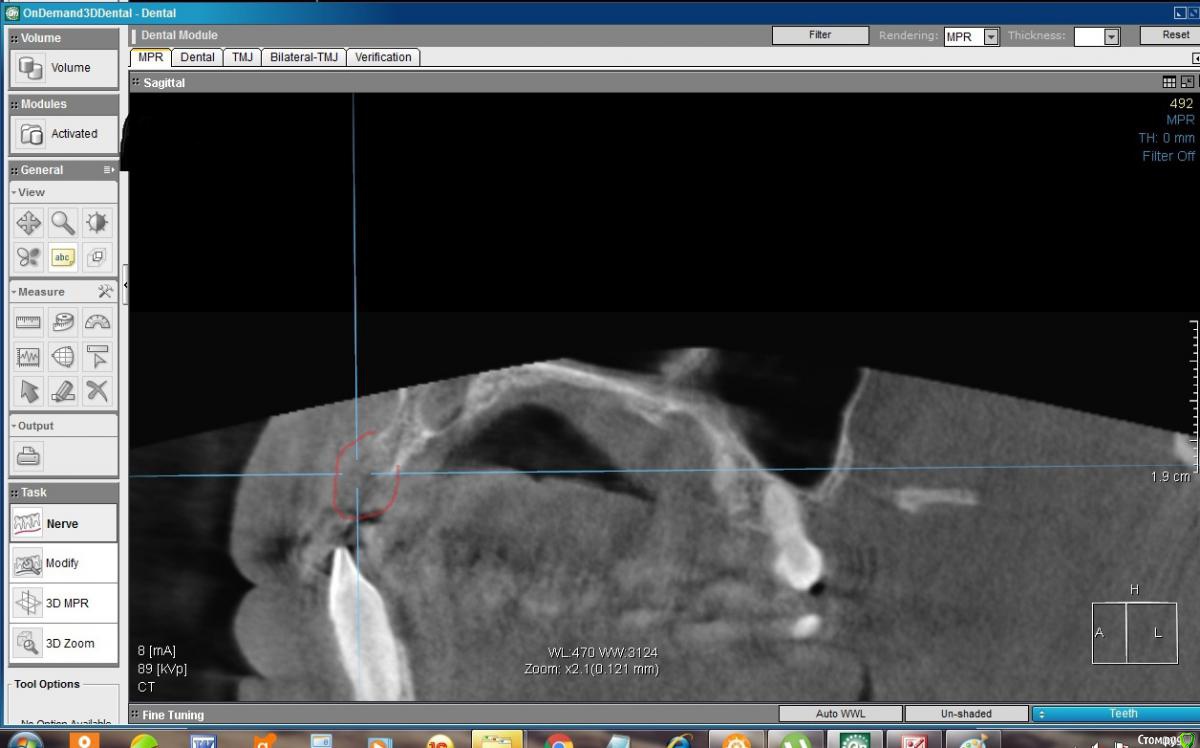Toggle the grid layout icon in Sagittal header
1200x748 pixels.
1169,82
